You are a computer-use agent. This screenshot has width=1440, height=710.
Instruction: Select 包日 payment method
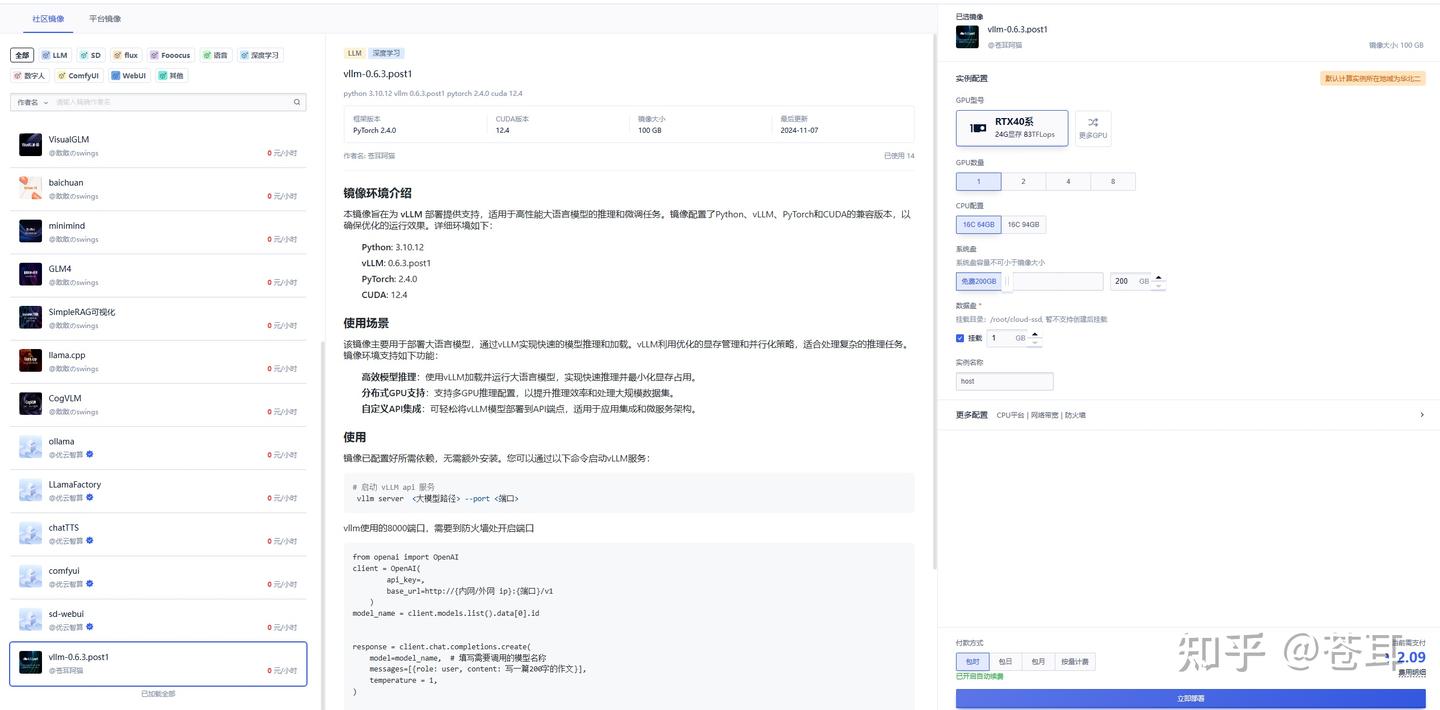click(x=1006, y=662)
